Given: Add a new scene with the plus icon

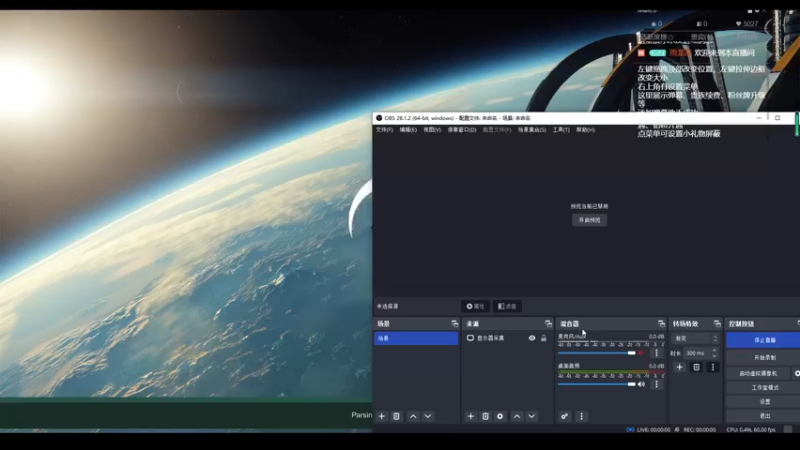Looking at the screenshot, I should pos(382,416).
